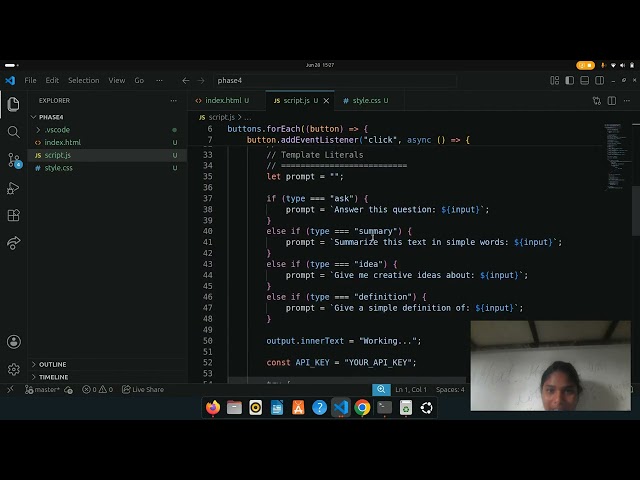Image resolution: width=640 pixels, height=480 pixels.
Task: Open the Live Share activity bar icon
Action: click(x=13, y=243)
